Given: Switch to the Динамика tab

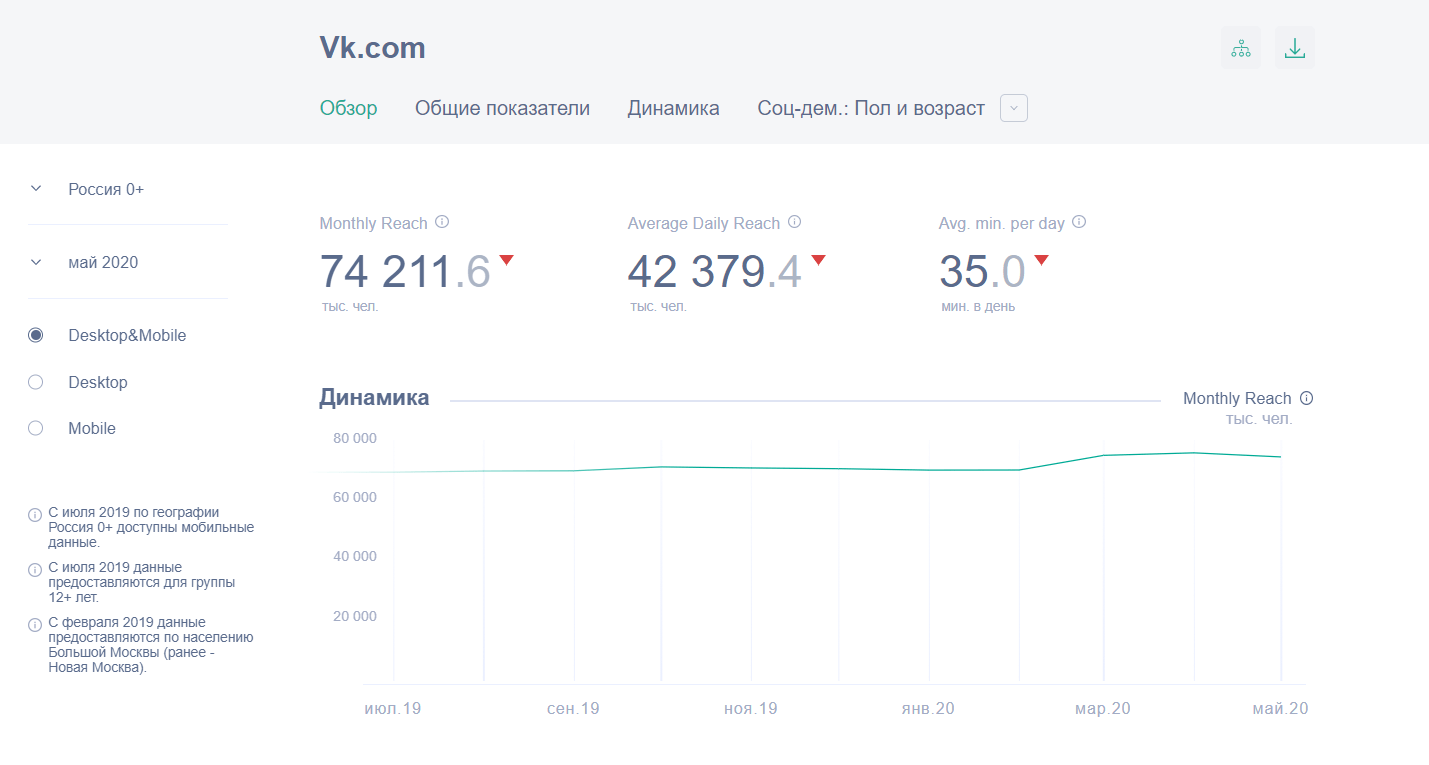Looking at the screenshot, I should point(673,108).
